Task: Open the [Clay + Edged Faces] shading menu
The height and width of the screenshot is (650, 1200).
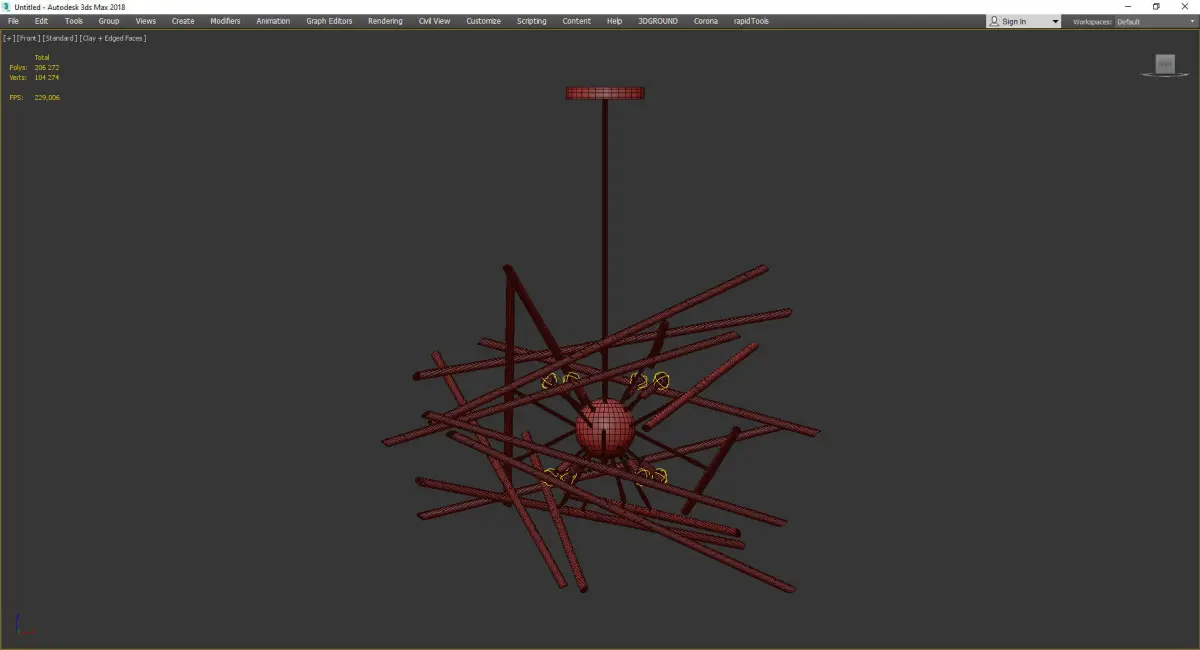Action: coord(113,38)
